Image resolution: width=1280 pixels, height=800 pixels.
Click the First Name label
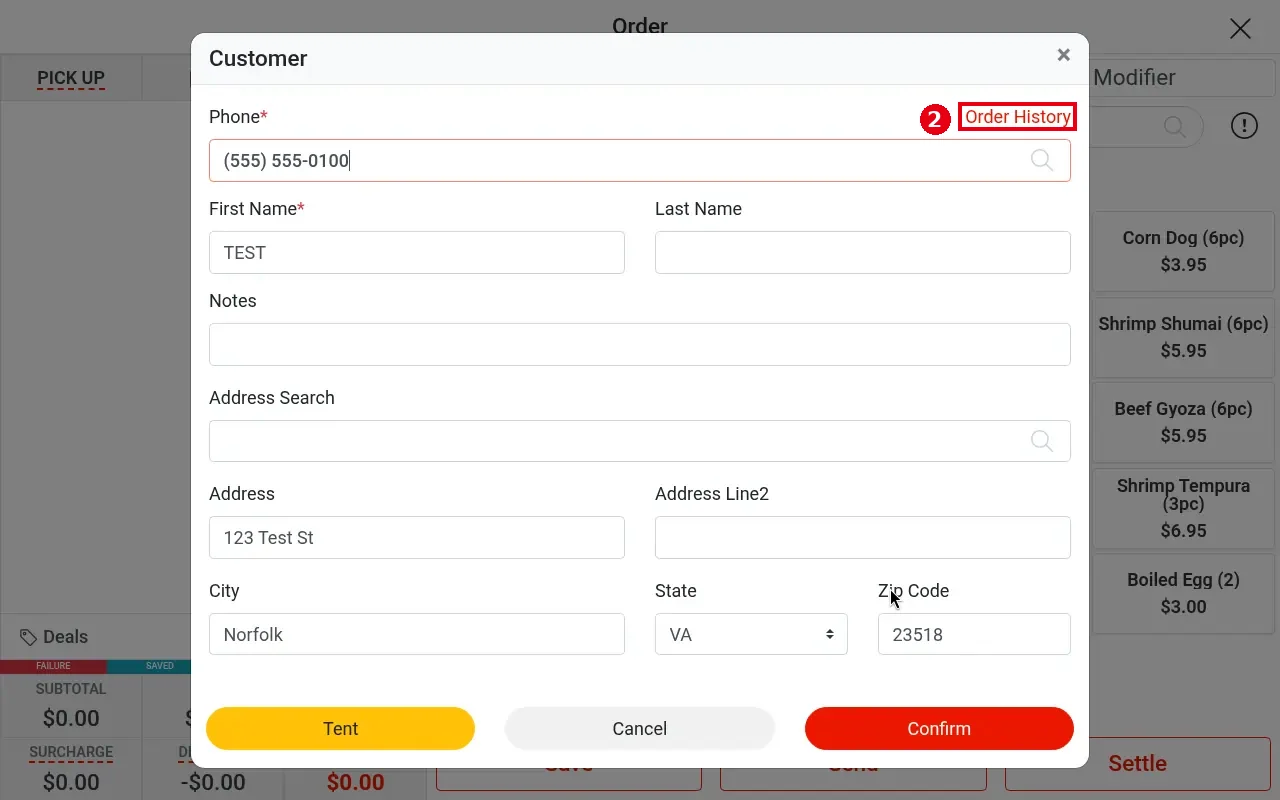click(x=256, y=209)
